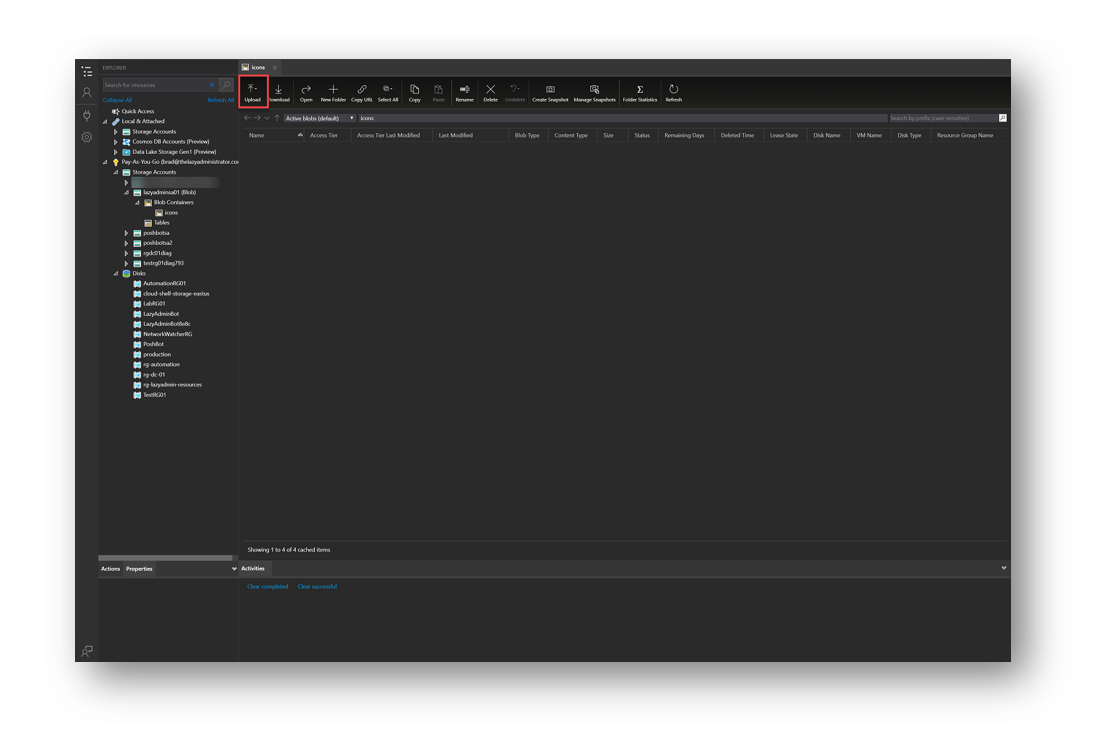This screenshot has width=1094, height=738.
Task: Click the Paste toolbar icon
Action: pos(438,92)
